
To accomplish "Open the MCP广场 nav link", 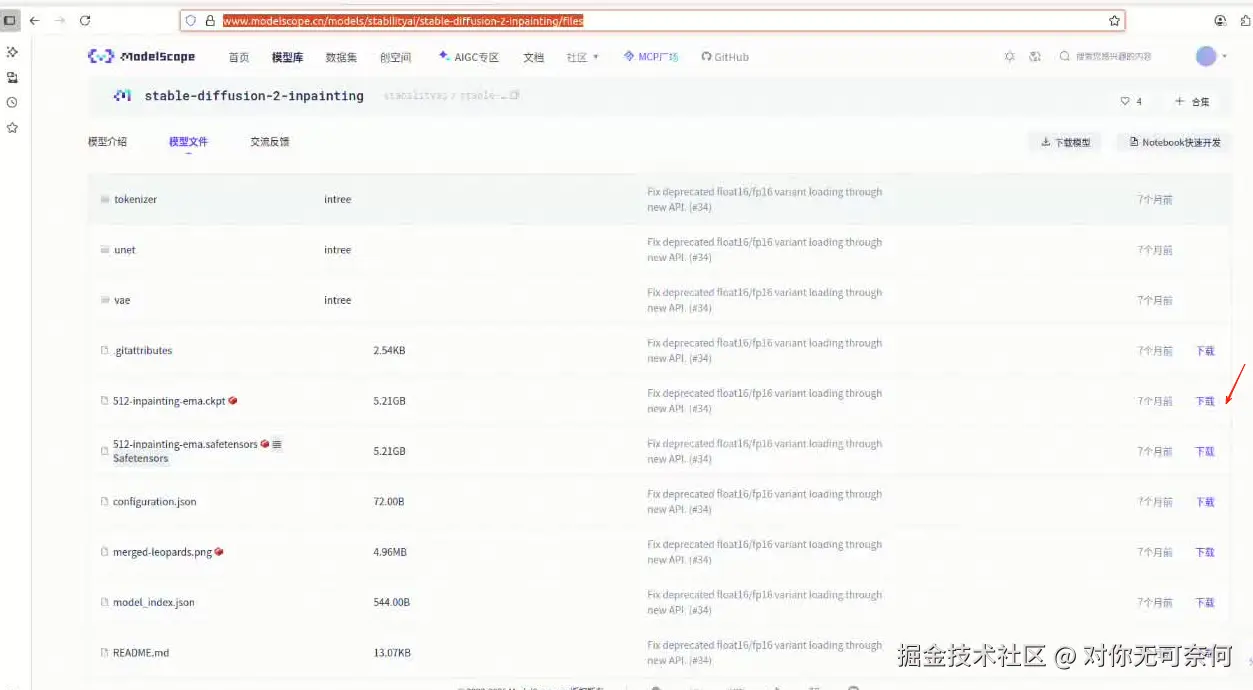I will [x=650, y=57].
